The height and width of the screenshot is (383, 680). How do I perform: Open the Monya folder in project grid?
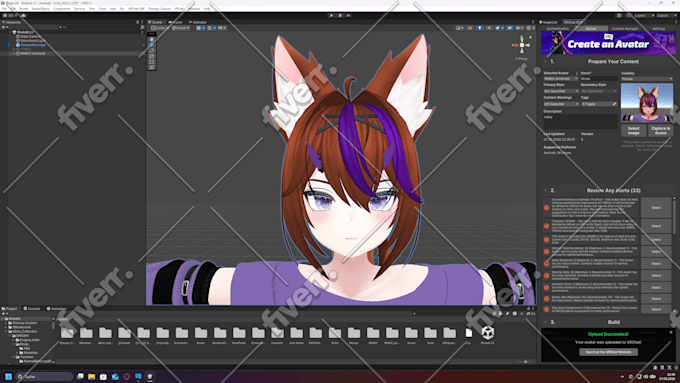(x=354, y=333)
